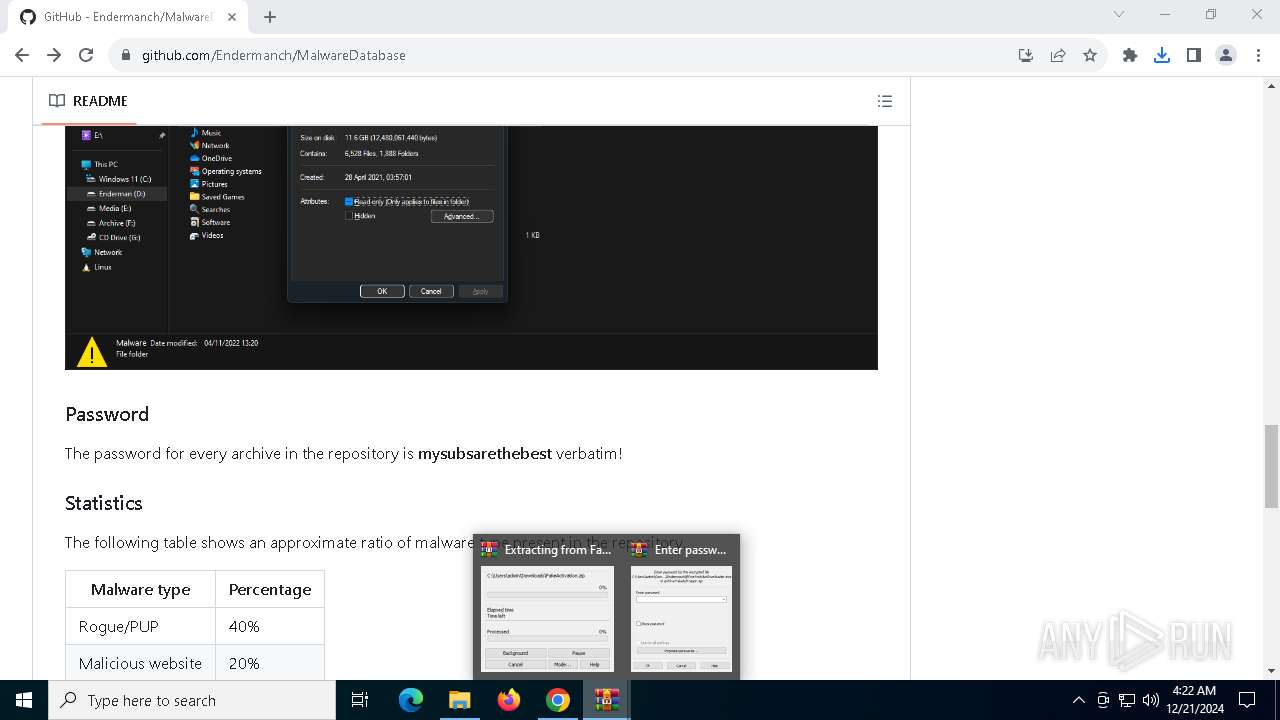Show Chrome downloads
This screenshot has width=1280, height=720.
tap(1162, 55)
